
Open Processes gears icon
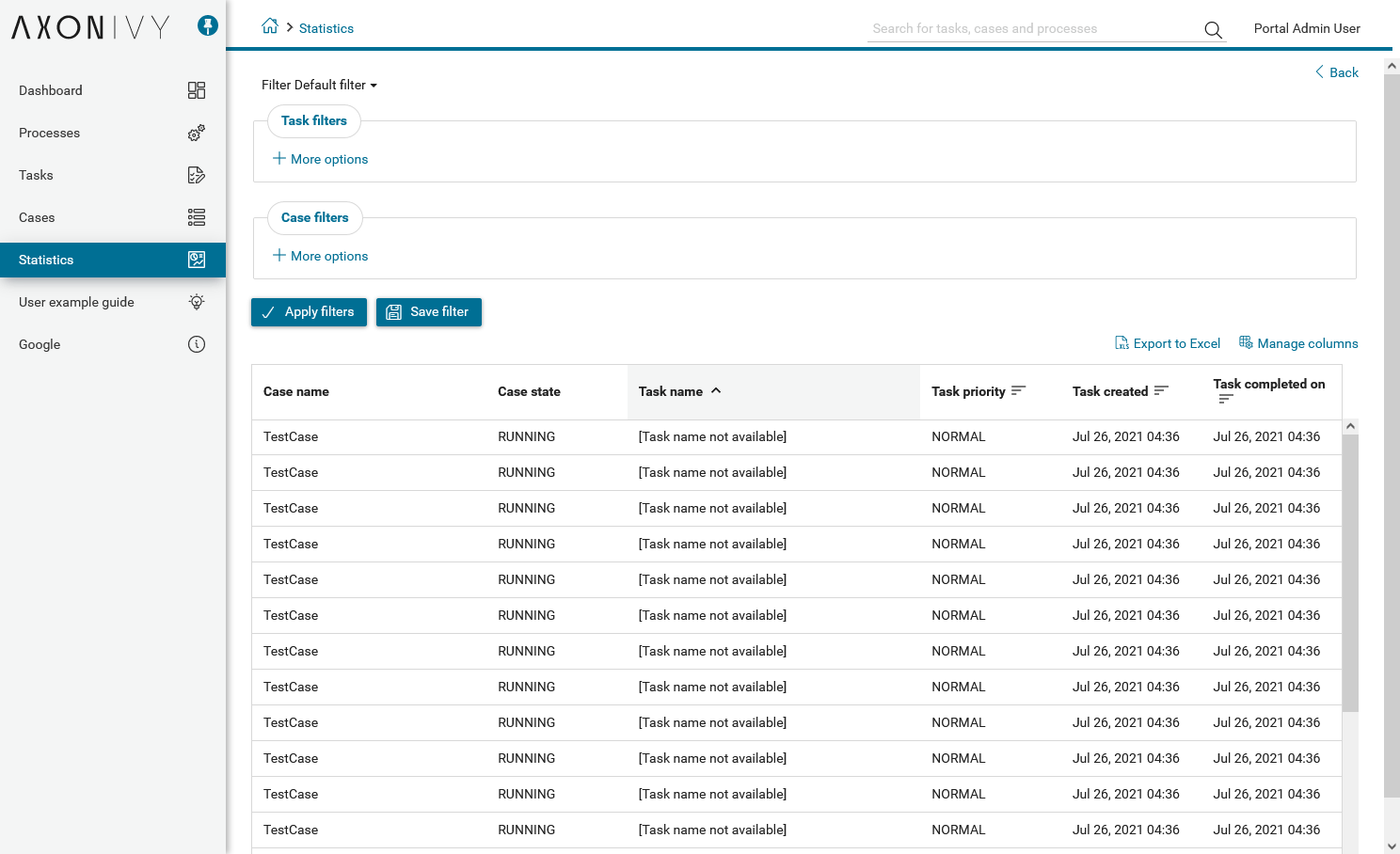[197, 133]
